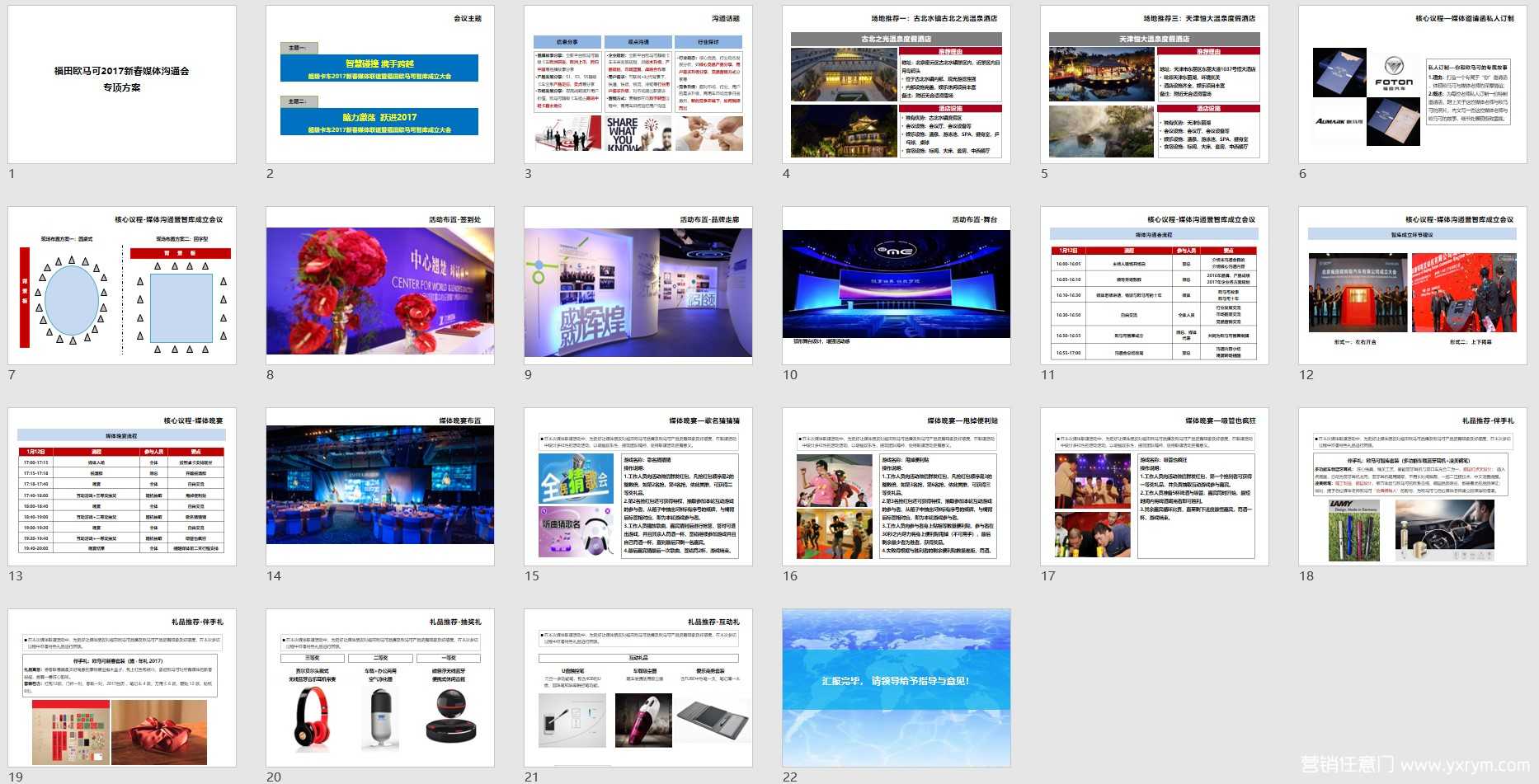Open slide 6 with the FOTON invitation cards

[1413, 84]
